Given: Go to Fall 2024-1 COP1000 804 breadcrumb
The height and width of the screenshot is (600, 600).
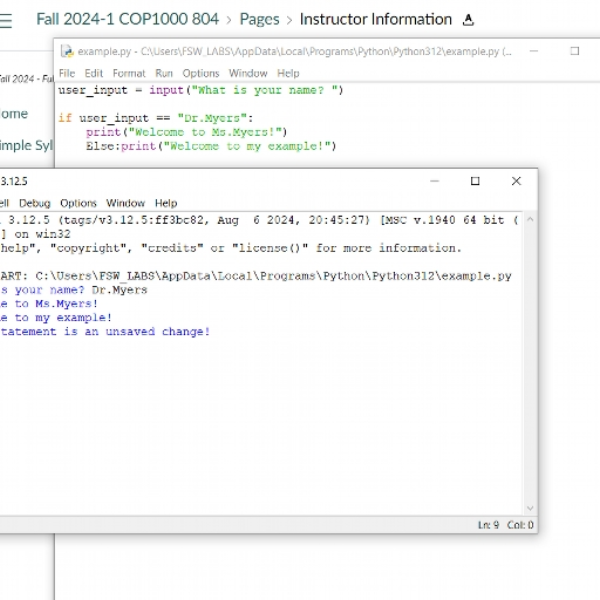Looking at the screenshot, I should (x=127, y=19).
